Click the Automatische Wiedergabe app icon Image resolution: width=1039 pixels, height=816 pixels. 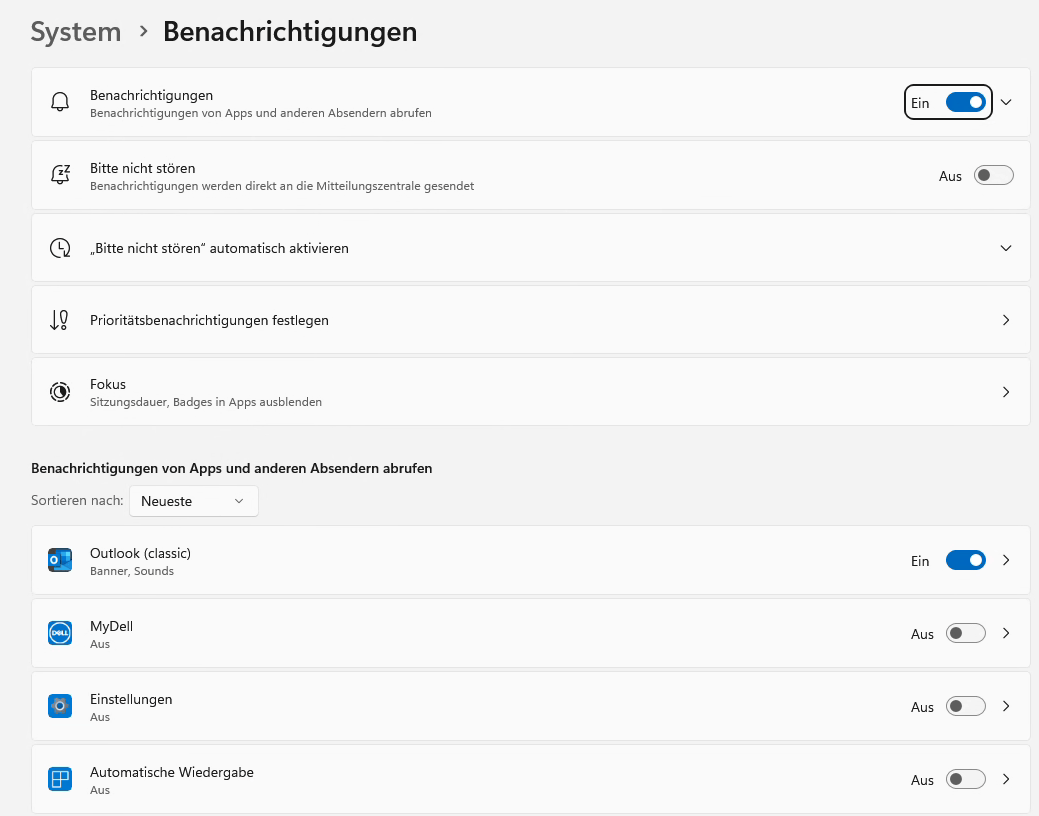coord(60,779)
